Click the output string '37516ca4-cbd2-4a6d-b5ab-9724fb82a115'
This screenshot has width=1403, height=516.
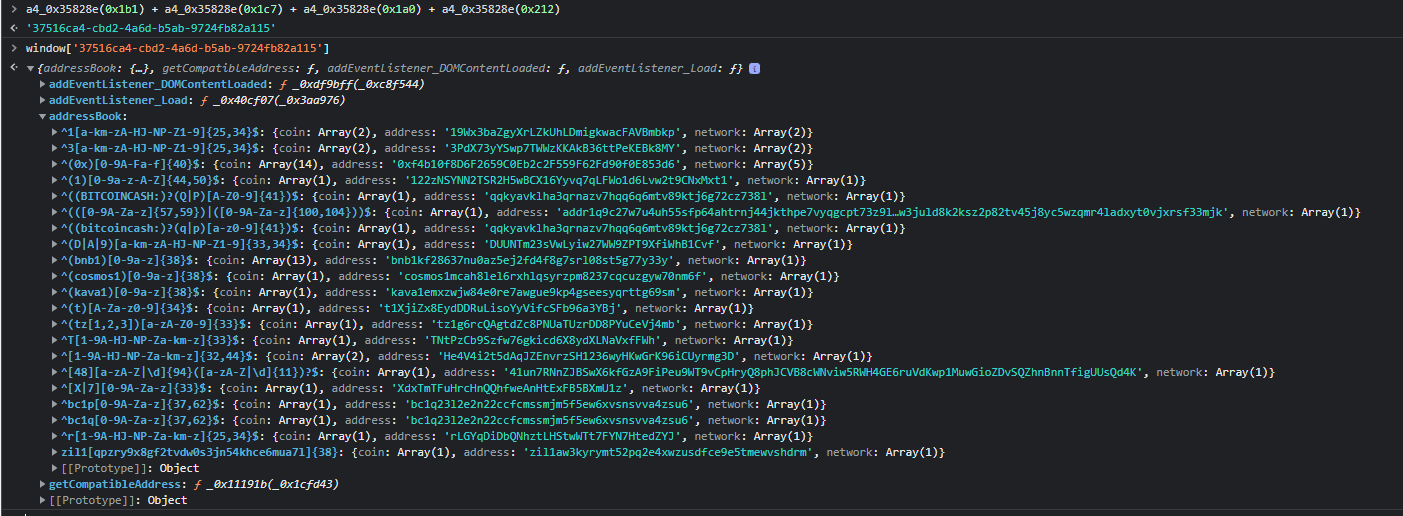pos(151,28)
